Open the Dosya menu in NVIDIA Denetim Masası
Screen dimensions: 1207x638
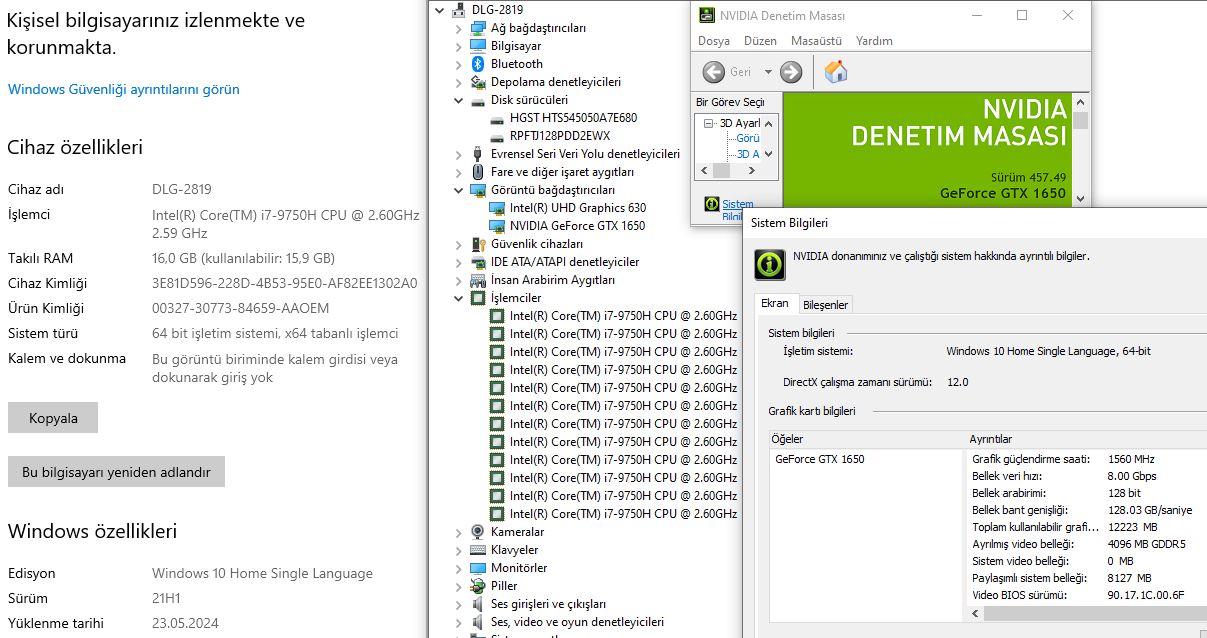pyautogui.click(x=714, y=41)
